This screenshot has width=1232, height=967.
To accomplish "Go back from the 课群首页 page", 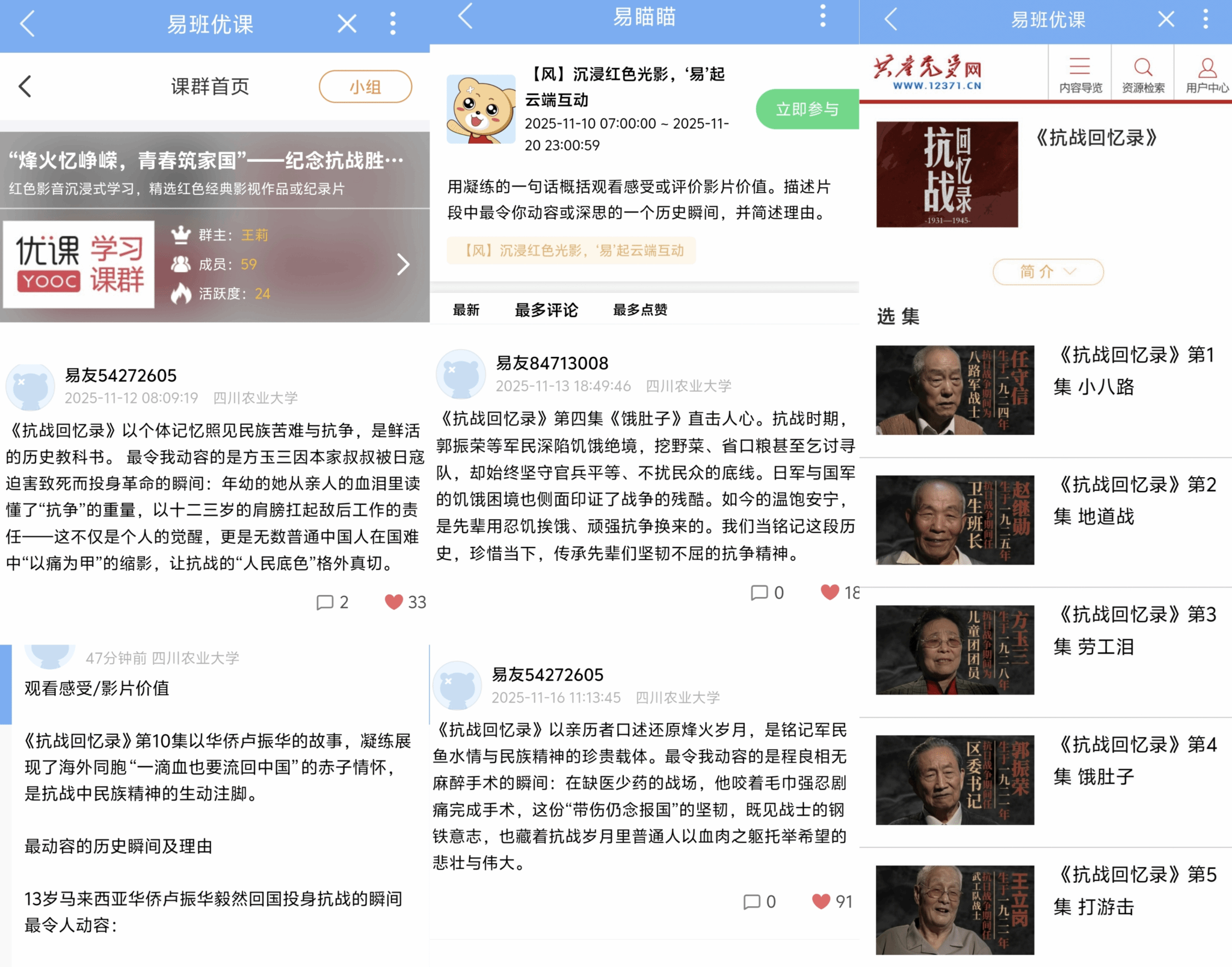I will 25,87.
